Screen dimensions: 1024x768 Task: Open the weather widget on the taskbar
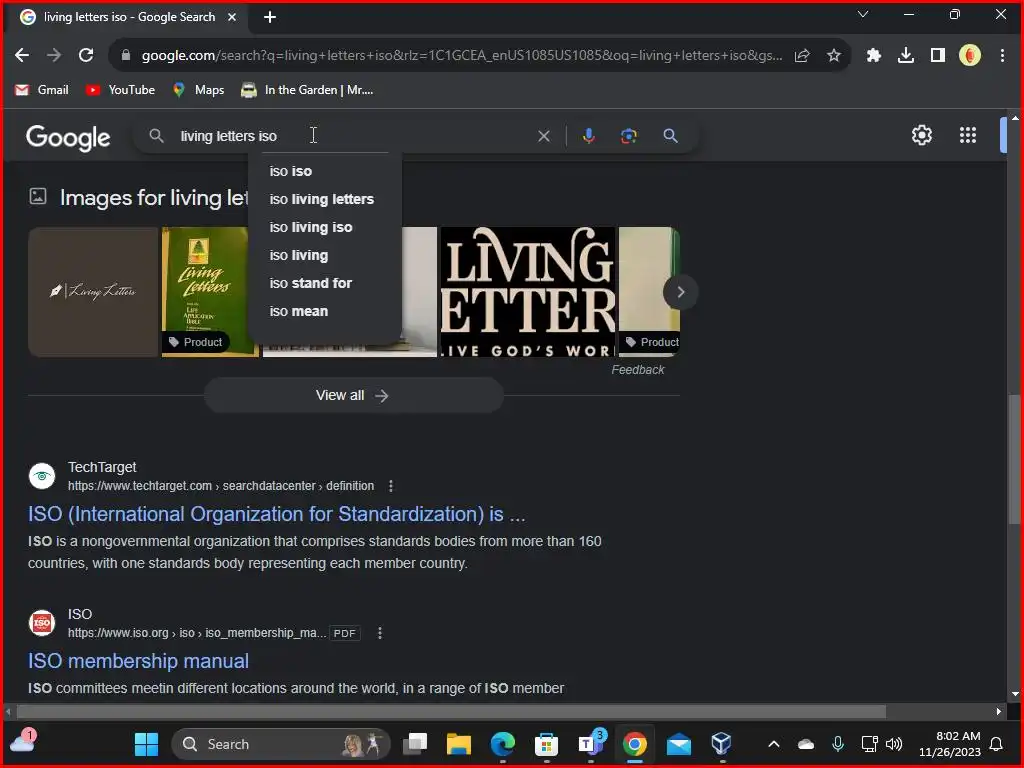[x=23, y=743]
